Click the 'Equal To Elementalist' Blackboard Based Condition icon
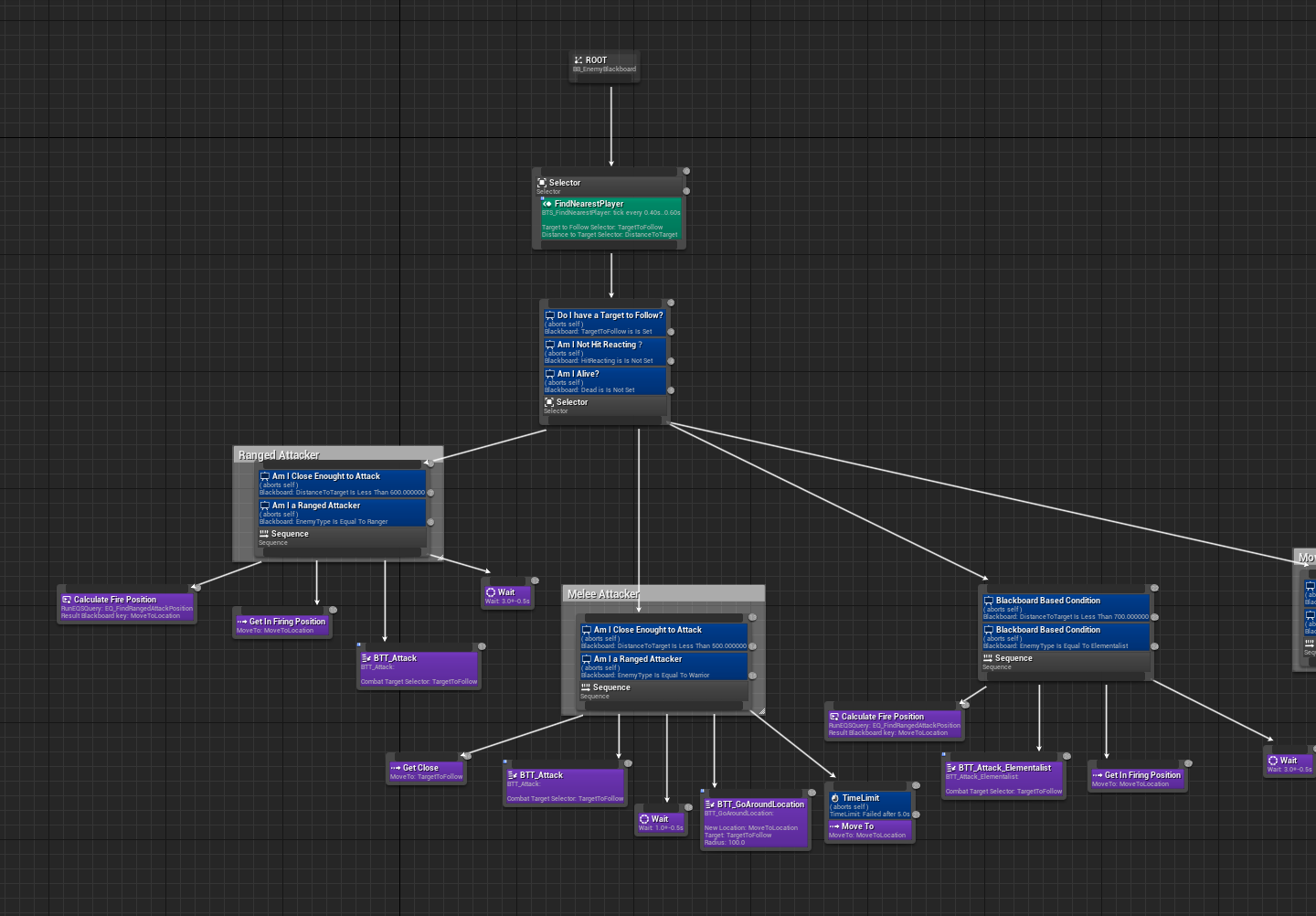This screenshot has height=916, width=1316. 989,630
